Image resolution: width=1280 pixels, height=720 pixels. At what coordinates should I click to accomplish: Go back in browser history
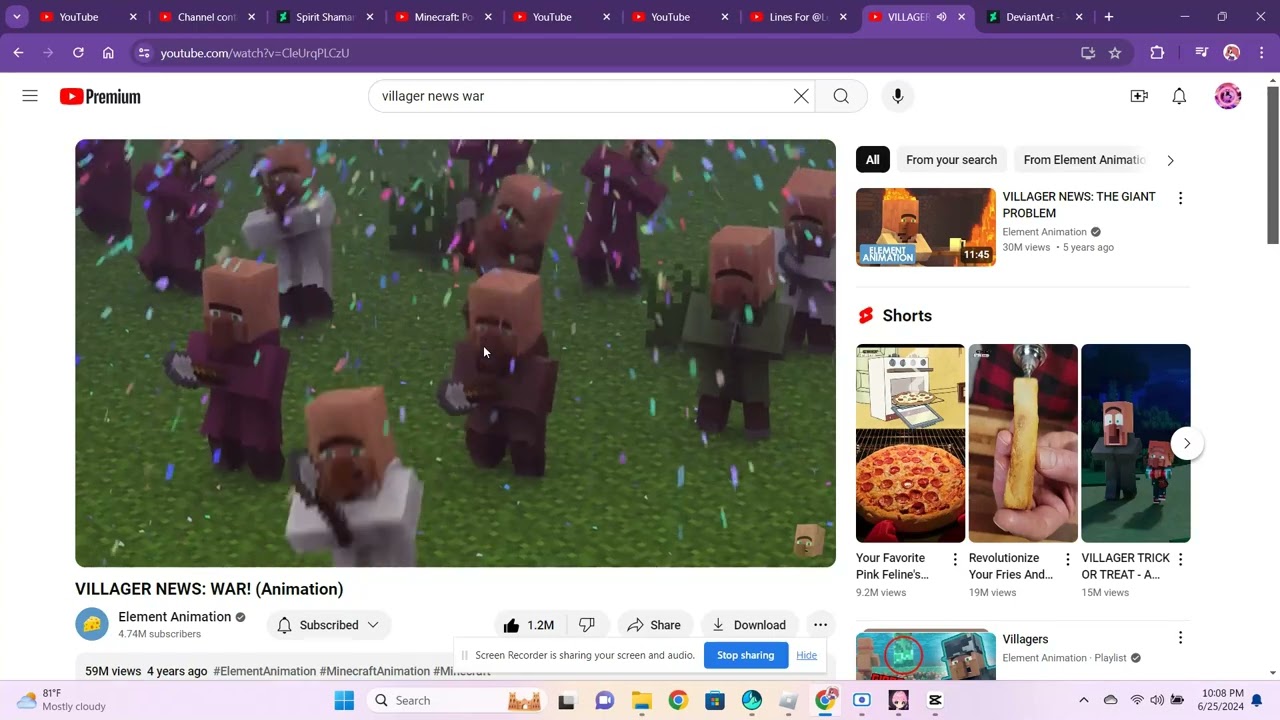point(18,53)
